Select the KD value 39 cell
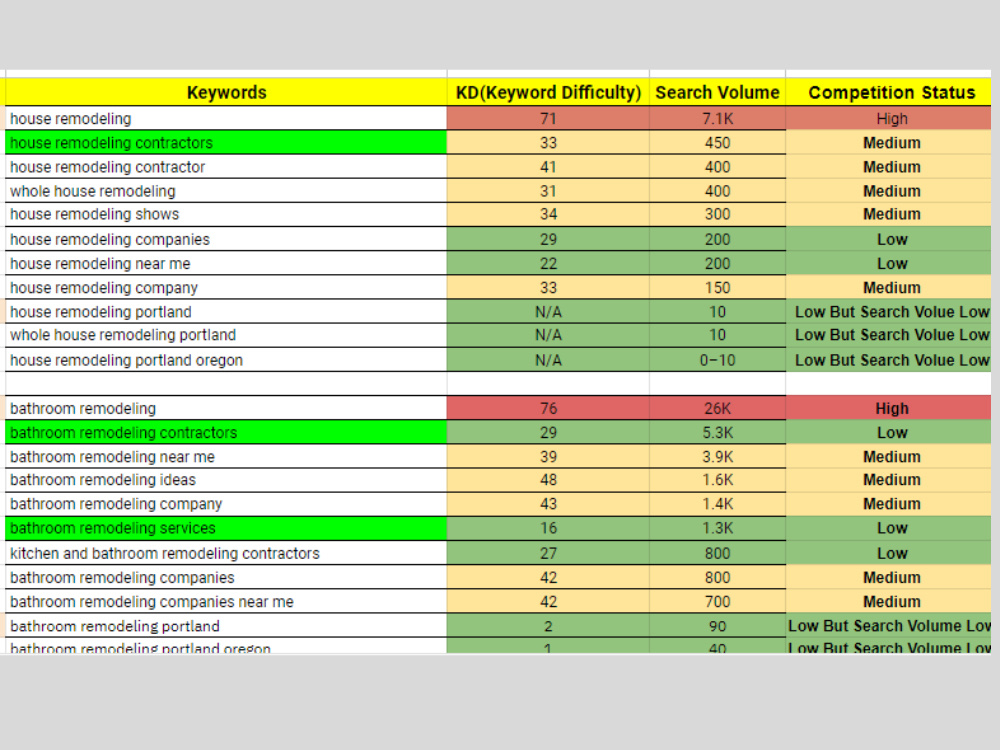This screenshot has height=750, width=1000. pos(548,457)
